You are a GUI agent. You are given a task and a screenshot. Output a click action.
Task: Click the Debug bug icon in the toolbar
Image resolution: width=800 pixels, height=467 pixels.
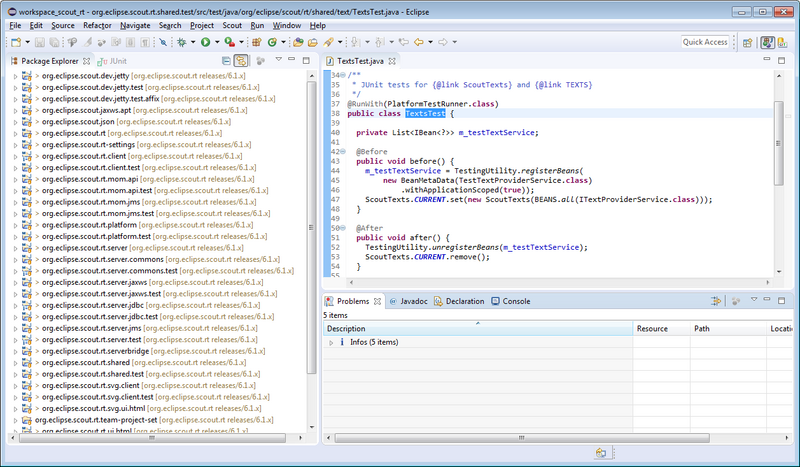(x=182, y=42)
